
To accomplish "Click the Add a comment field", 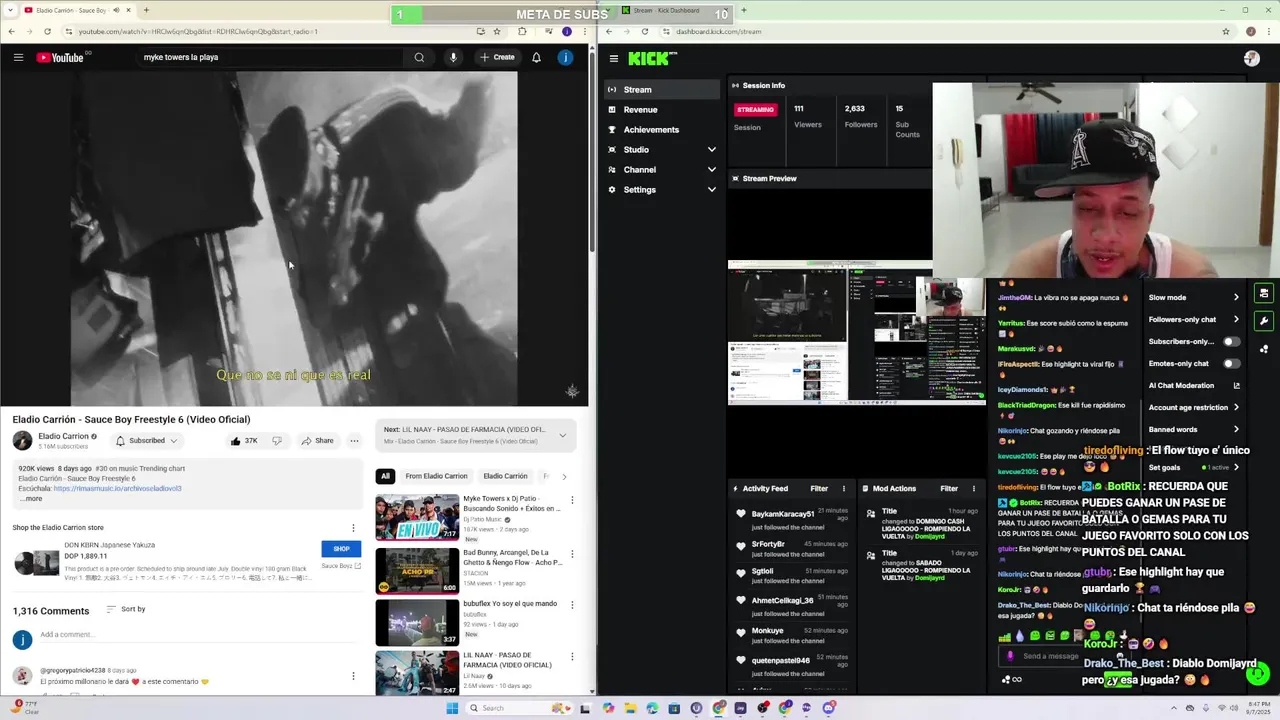I will (x=195, y=635).
